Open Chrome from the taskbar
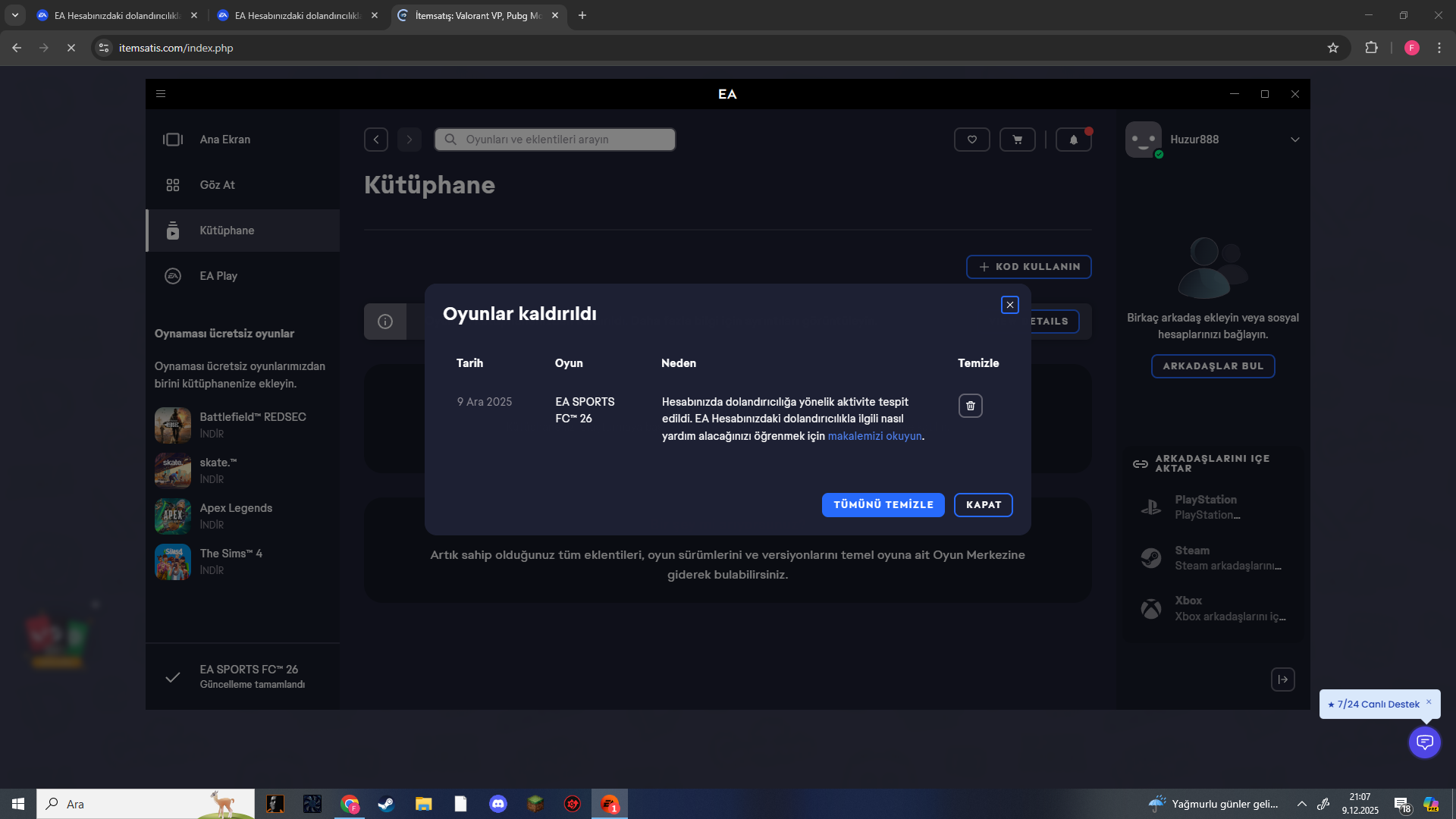Image resolution: width=1456 pixels, height=819 pixels. [x=350, y=804]
